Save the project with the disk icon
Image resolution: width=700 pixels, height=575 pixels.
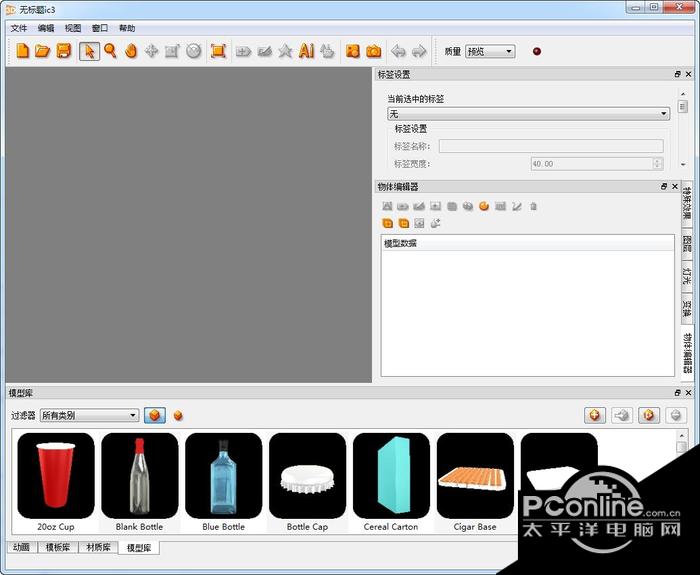coord(64,51)
